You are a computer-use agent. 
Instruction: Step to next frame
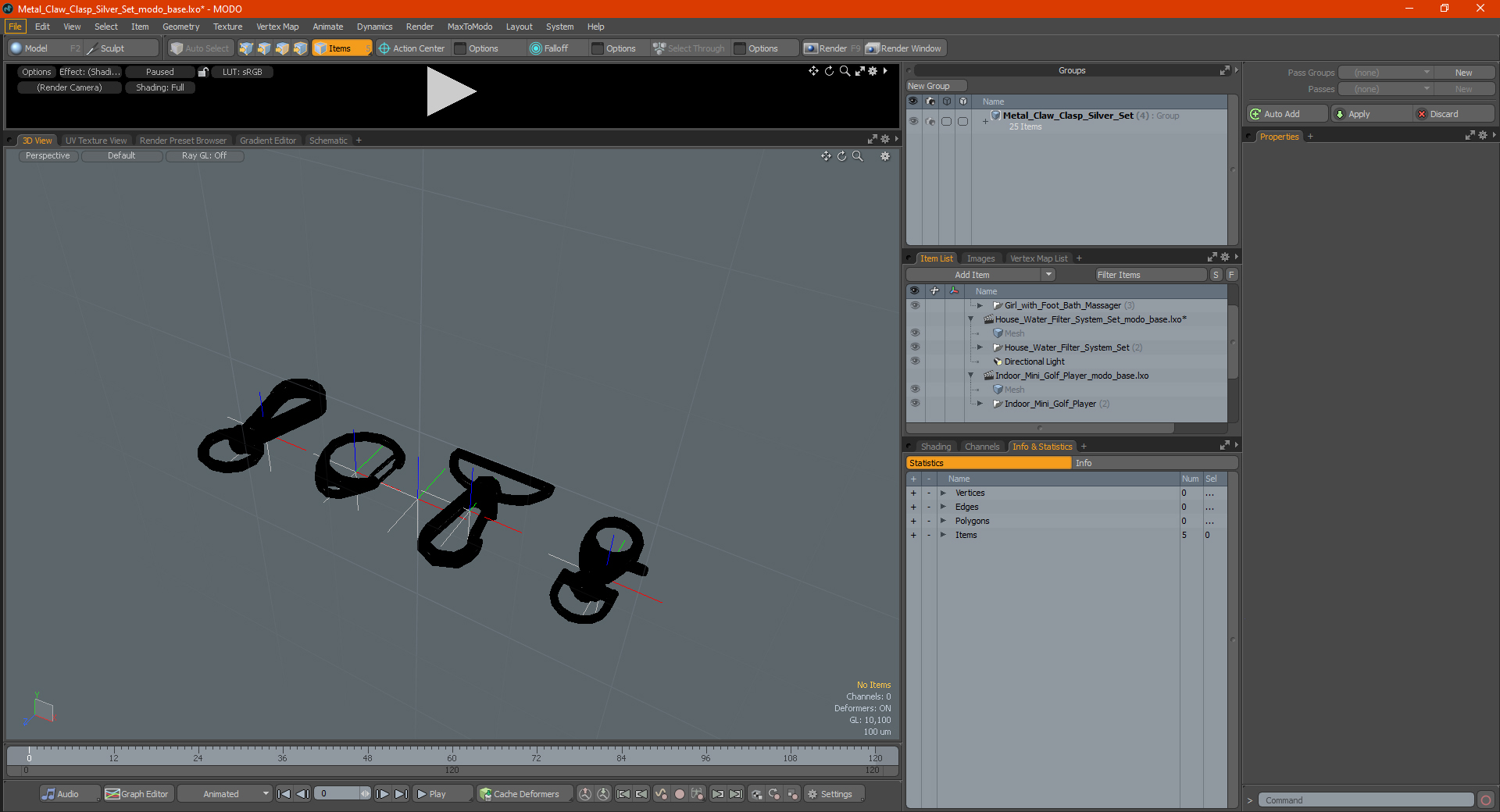[x=382, y=794]
